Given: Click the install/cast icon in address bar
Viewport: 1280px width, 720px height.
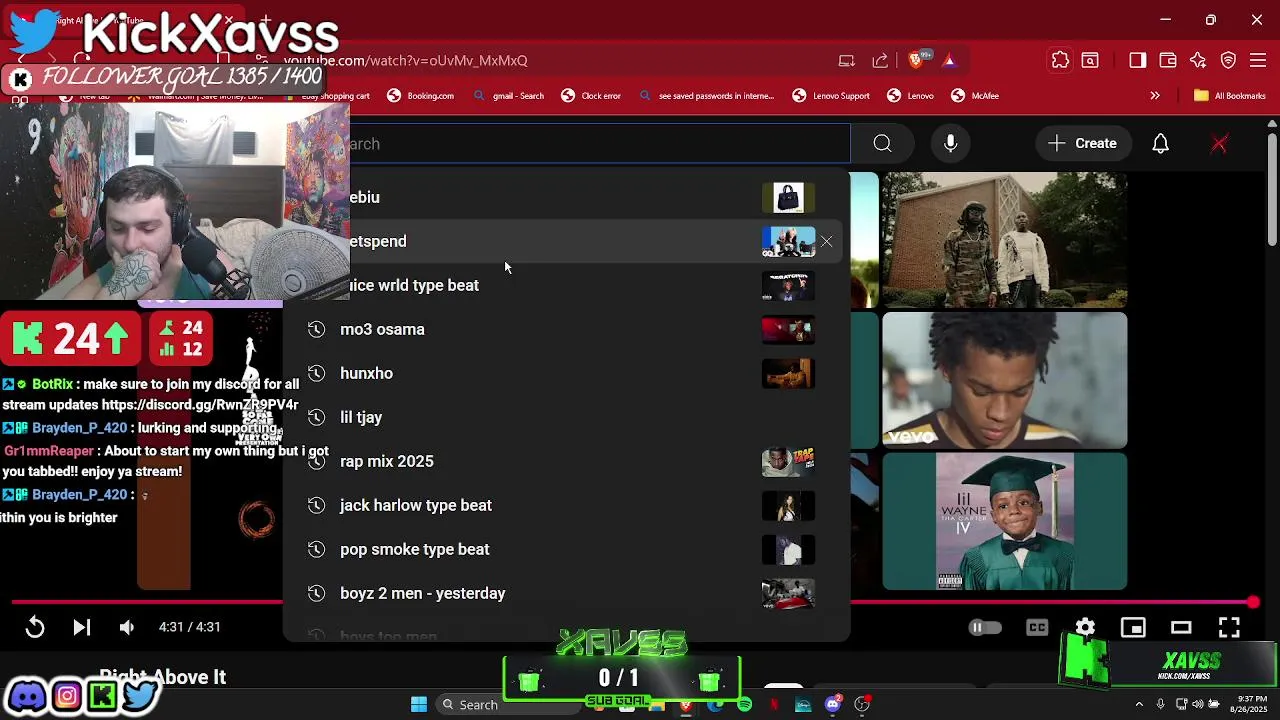Looking at the screenshot, I should (x=847, y=61).
